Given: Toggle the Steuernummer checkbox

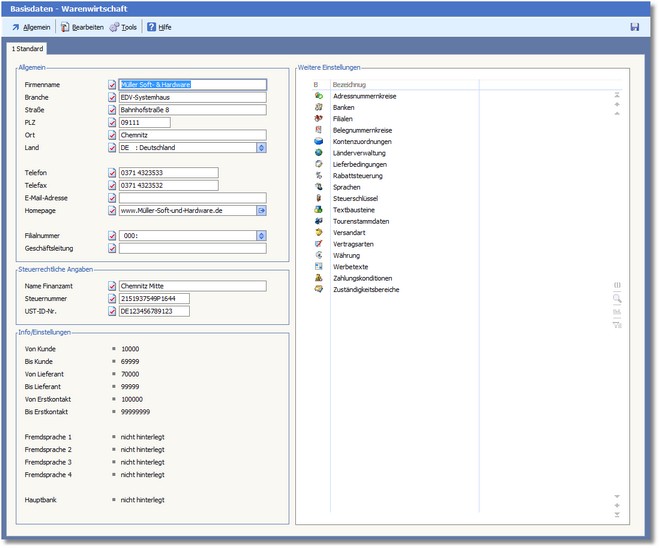Looking at the screenshot, I should [112, 298].
